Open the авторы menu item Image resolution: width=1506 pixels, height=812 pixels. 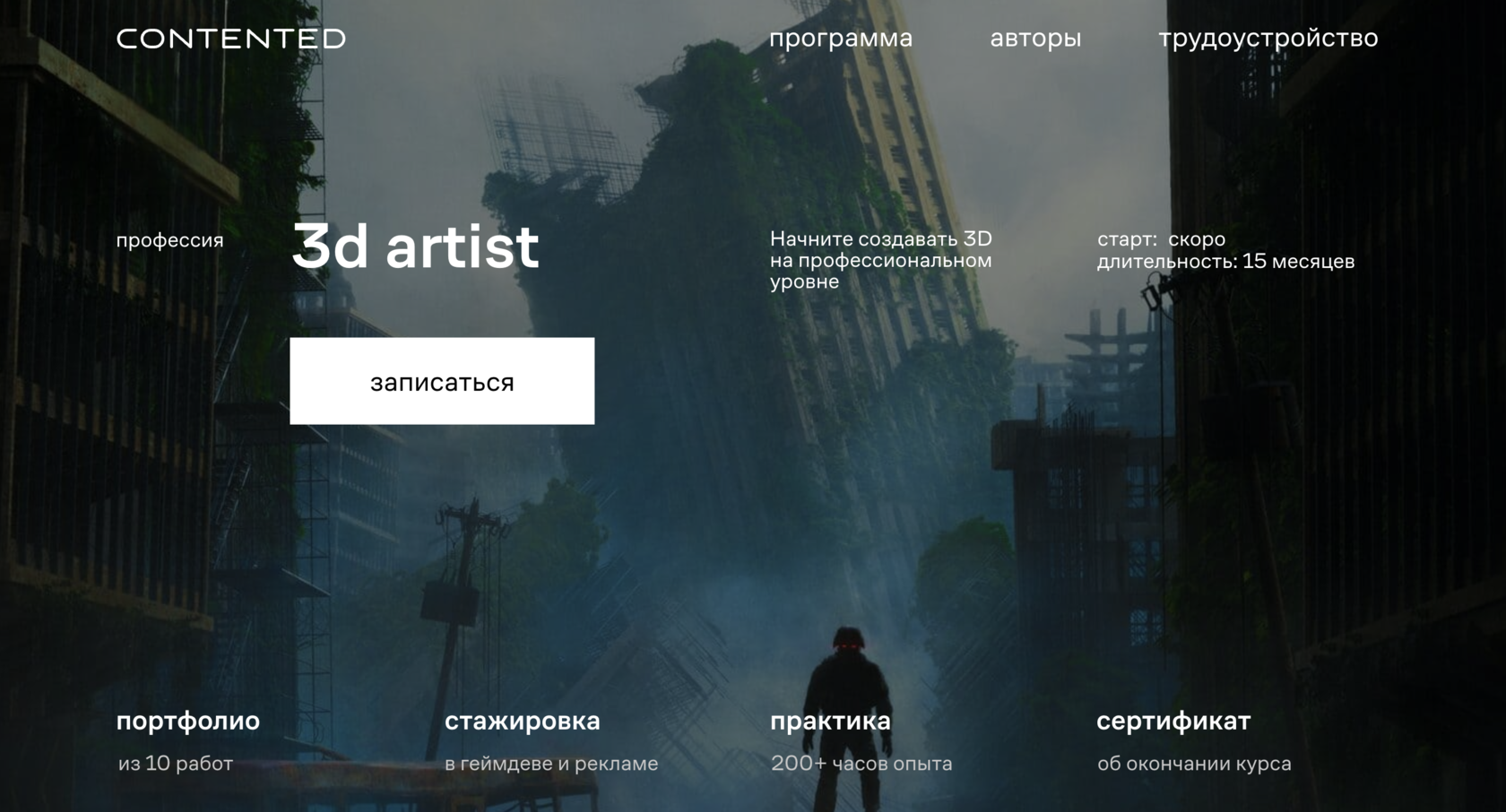(x=1035, y=39)
